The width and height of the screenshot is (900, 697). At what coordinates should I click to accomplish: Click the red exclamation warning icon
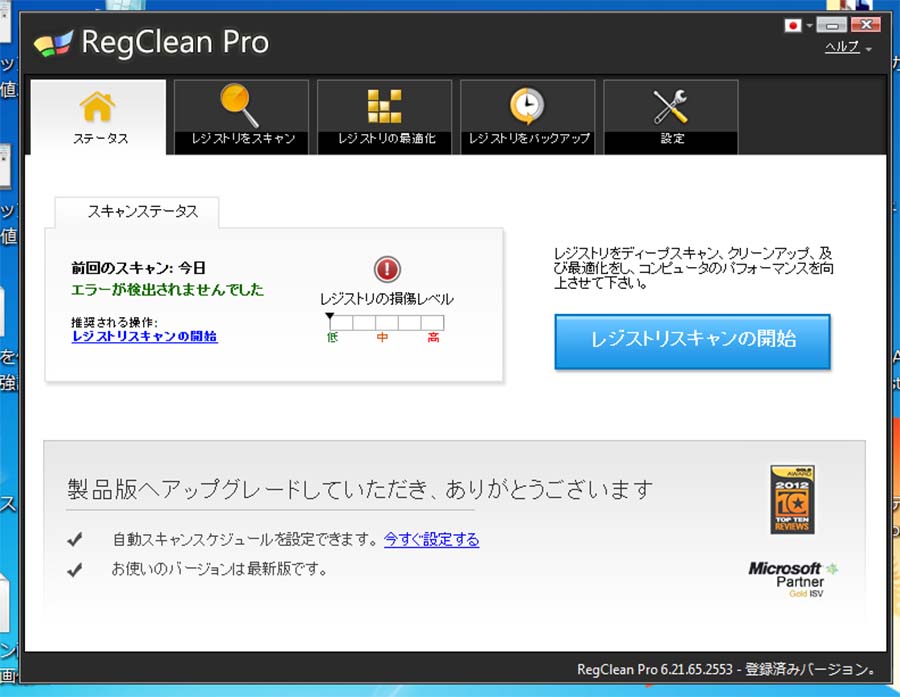click(387, 269)
